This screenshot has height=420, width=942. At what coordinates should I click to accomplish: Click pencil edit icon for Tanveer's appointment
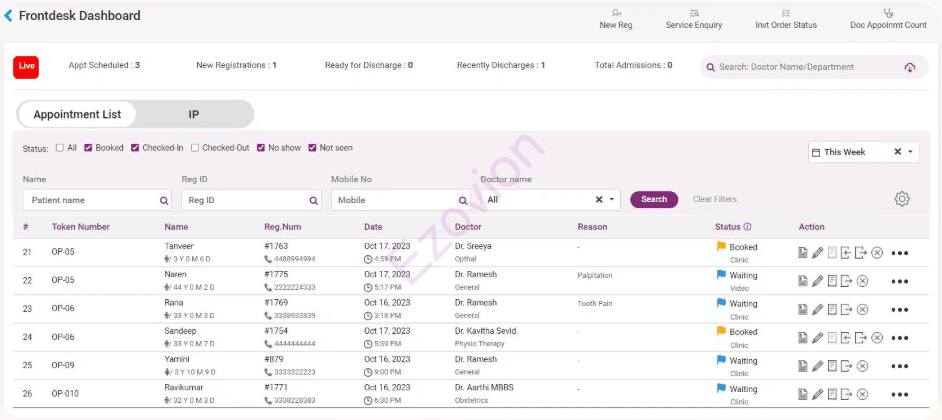pos(817,253)
